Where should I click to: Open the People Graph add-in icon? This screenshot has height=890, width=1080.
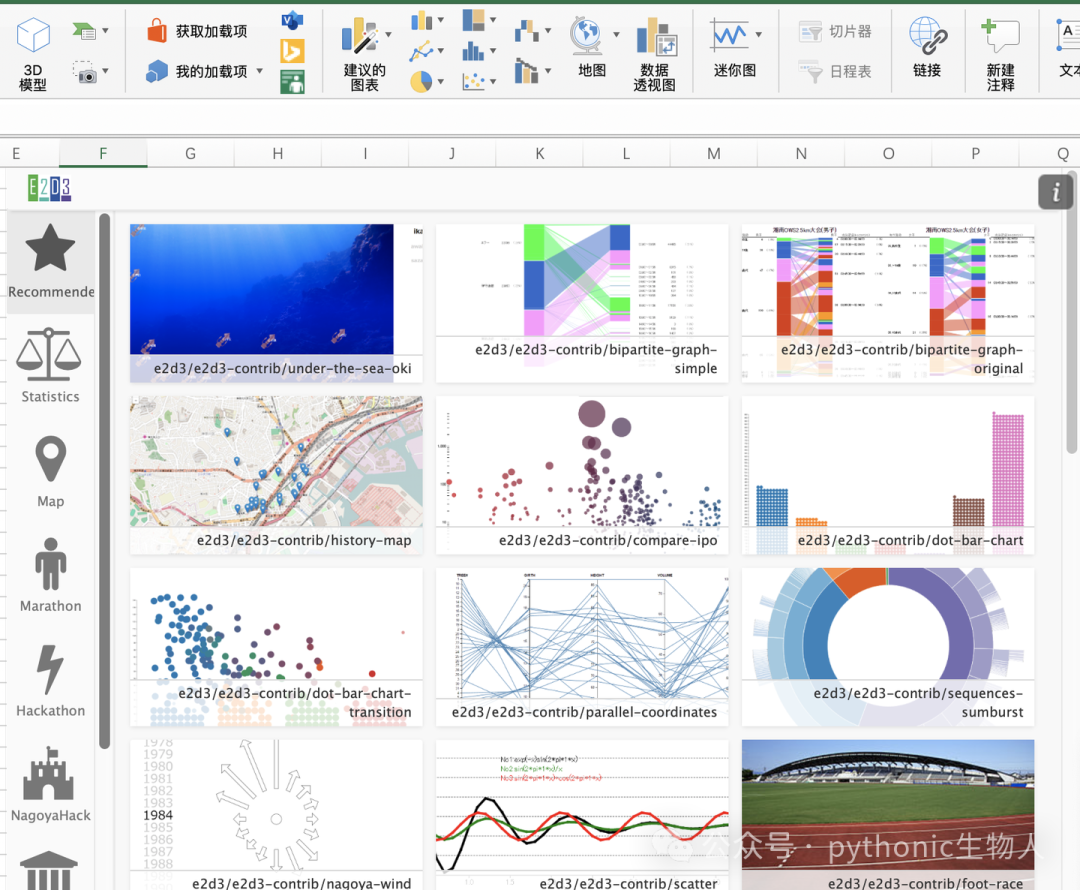pyautogui.click(x=292, y=83)
